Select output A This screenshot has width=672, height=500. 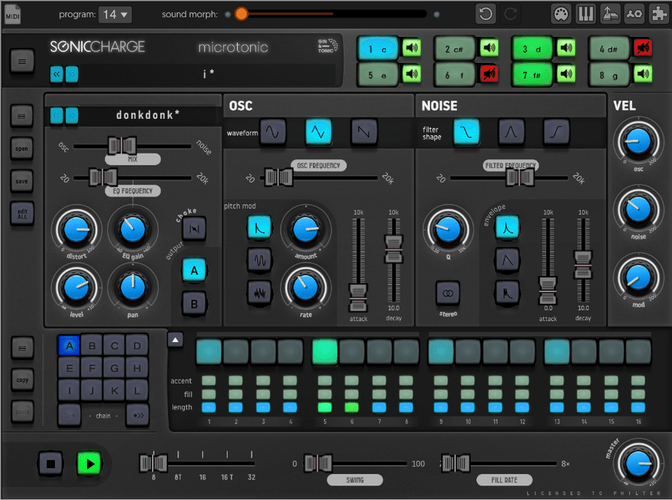click(x=194, y=270)
